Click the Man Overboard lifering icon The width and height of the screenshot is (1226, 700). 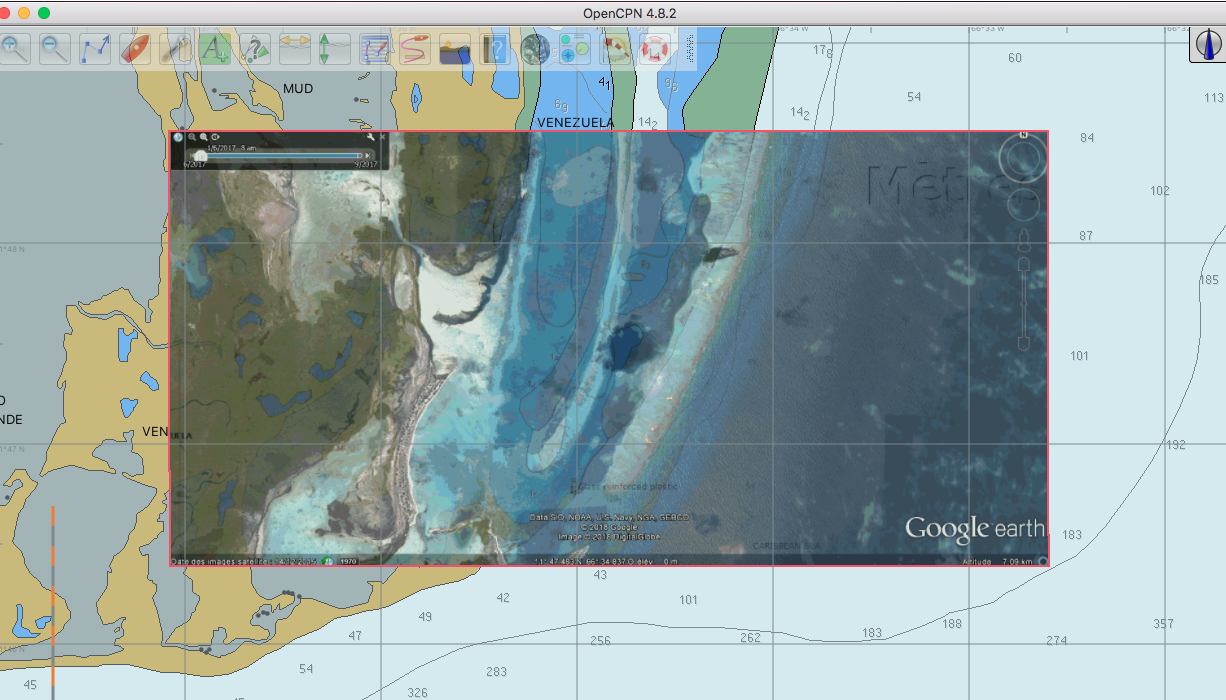(655, 49)
